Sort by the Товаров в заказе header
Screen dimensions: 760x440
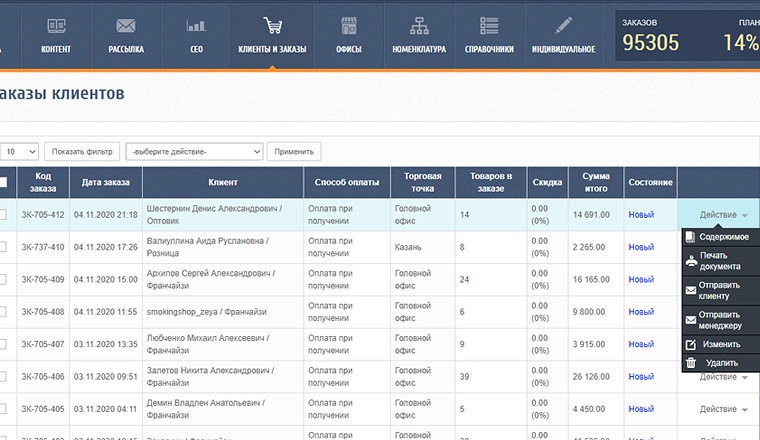pyautogui.click(x=491, y=182)
